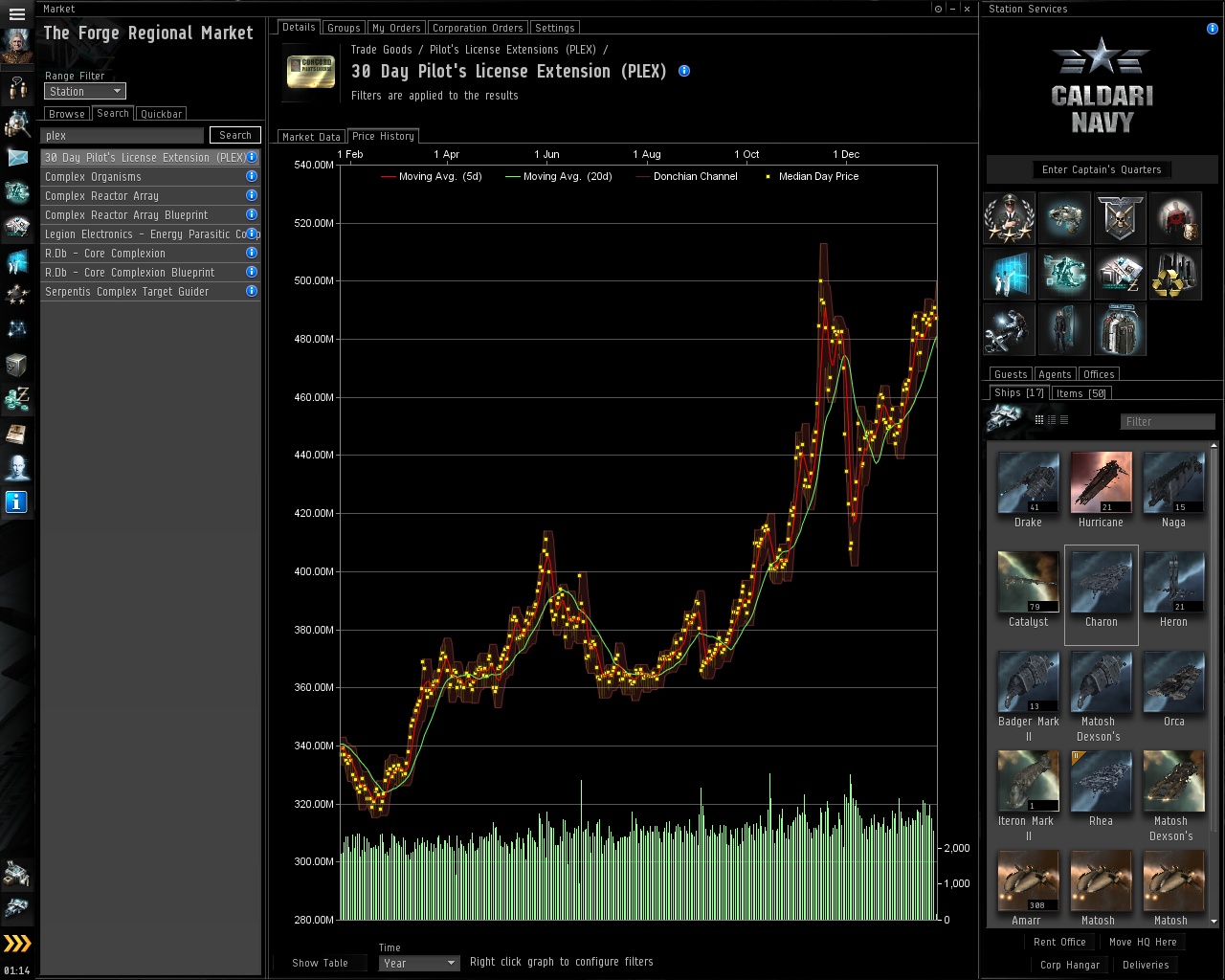The image size is (1225, 980).
Task: Click Pilot's License Extensions (PLEX) breadcrumb
Action: coord(513,50)
